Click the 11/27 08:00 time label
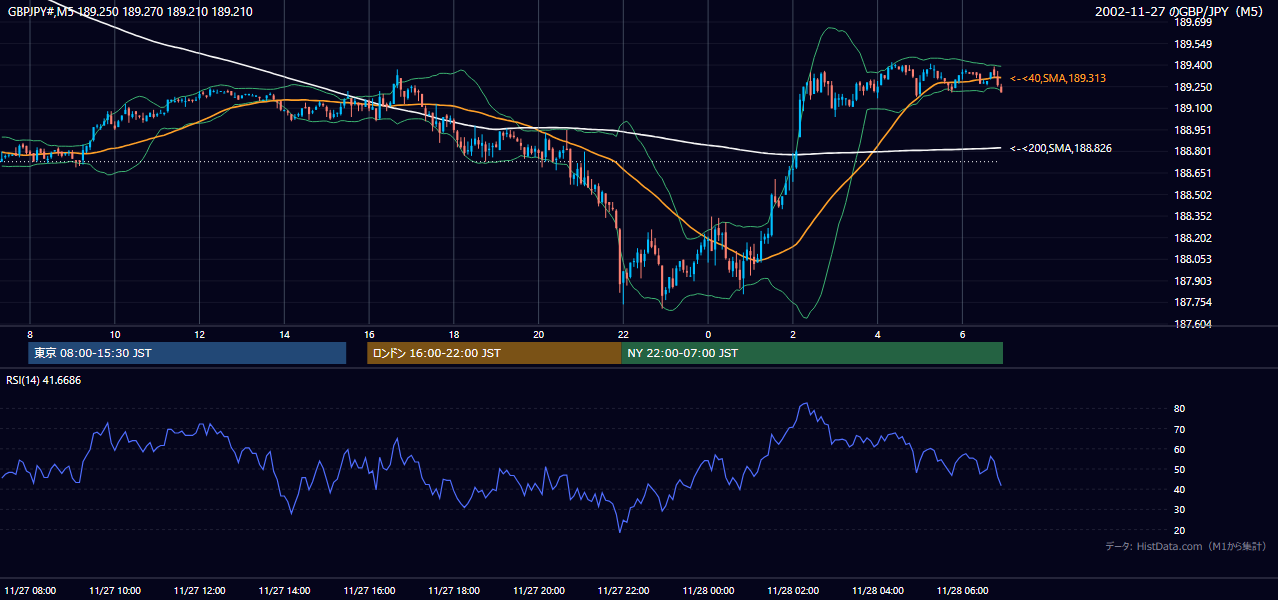Image resolution: width=1278 pixels, height=600 pixels. [30, 590]
